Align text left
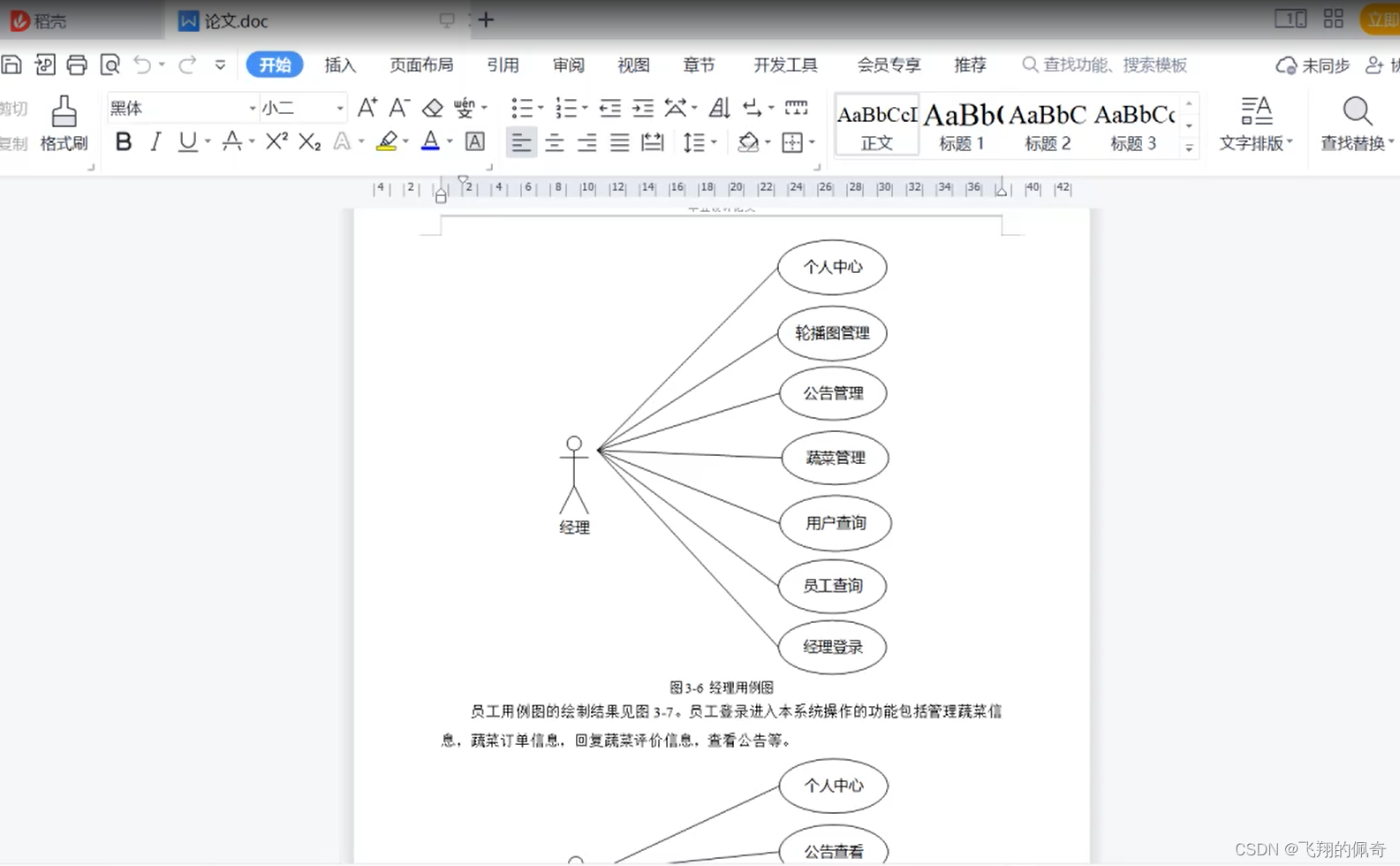The height and width of the screenshot is (866, 1400). [x=521, y=141]
